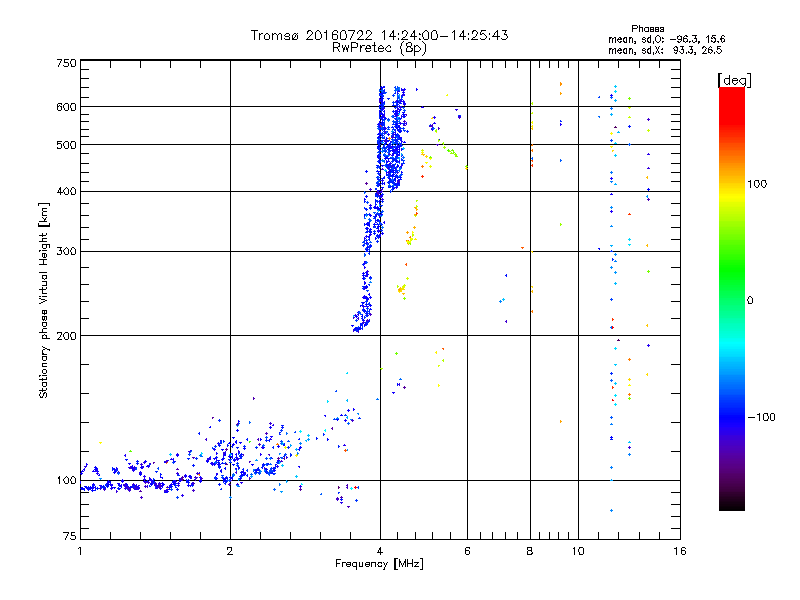
Task: Click the 'Stationary phase Virtual Height [km]' axis title
Action: 43,300
